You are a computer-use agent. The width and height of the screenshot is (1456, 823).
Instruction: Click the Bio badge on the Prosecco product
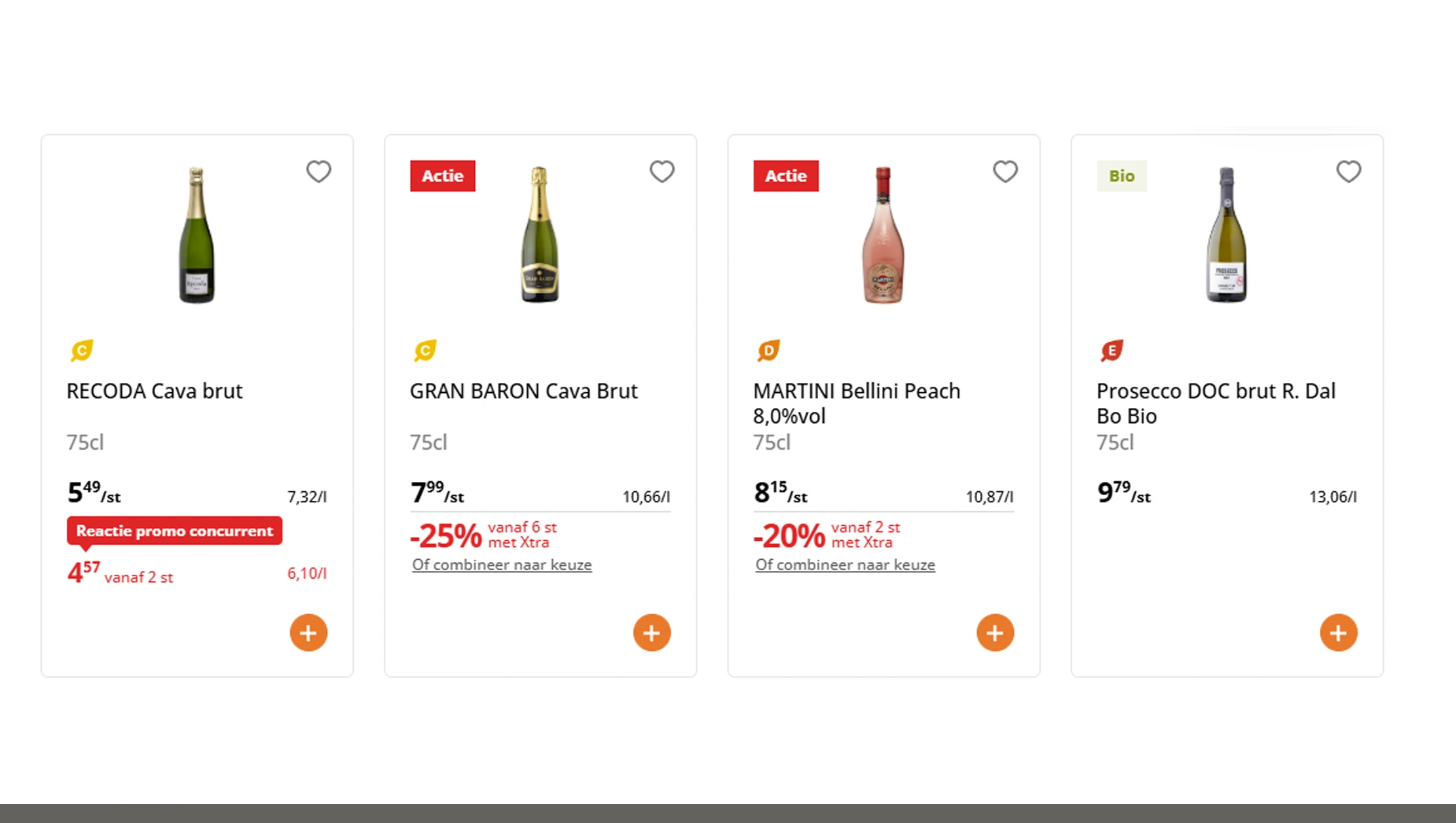tap(1122, 175)
